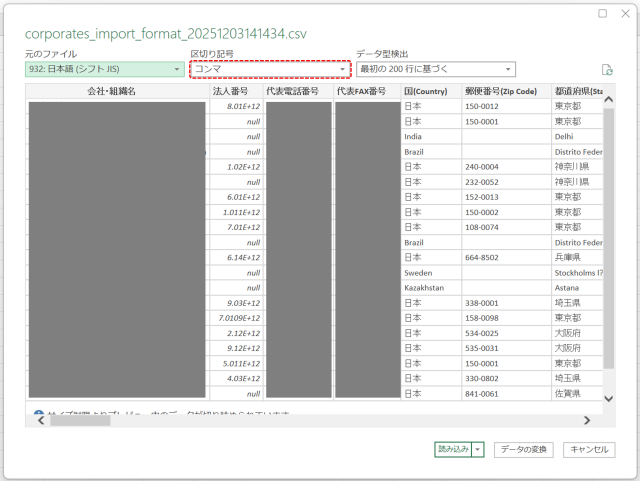Screen dimensions: 640x481
Task: Click the データの変換 button
Action: point(524,450)
